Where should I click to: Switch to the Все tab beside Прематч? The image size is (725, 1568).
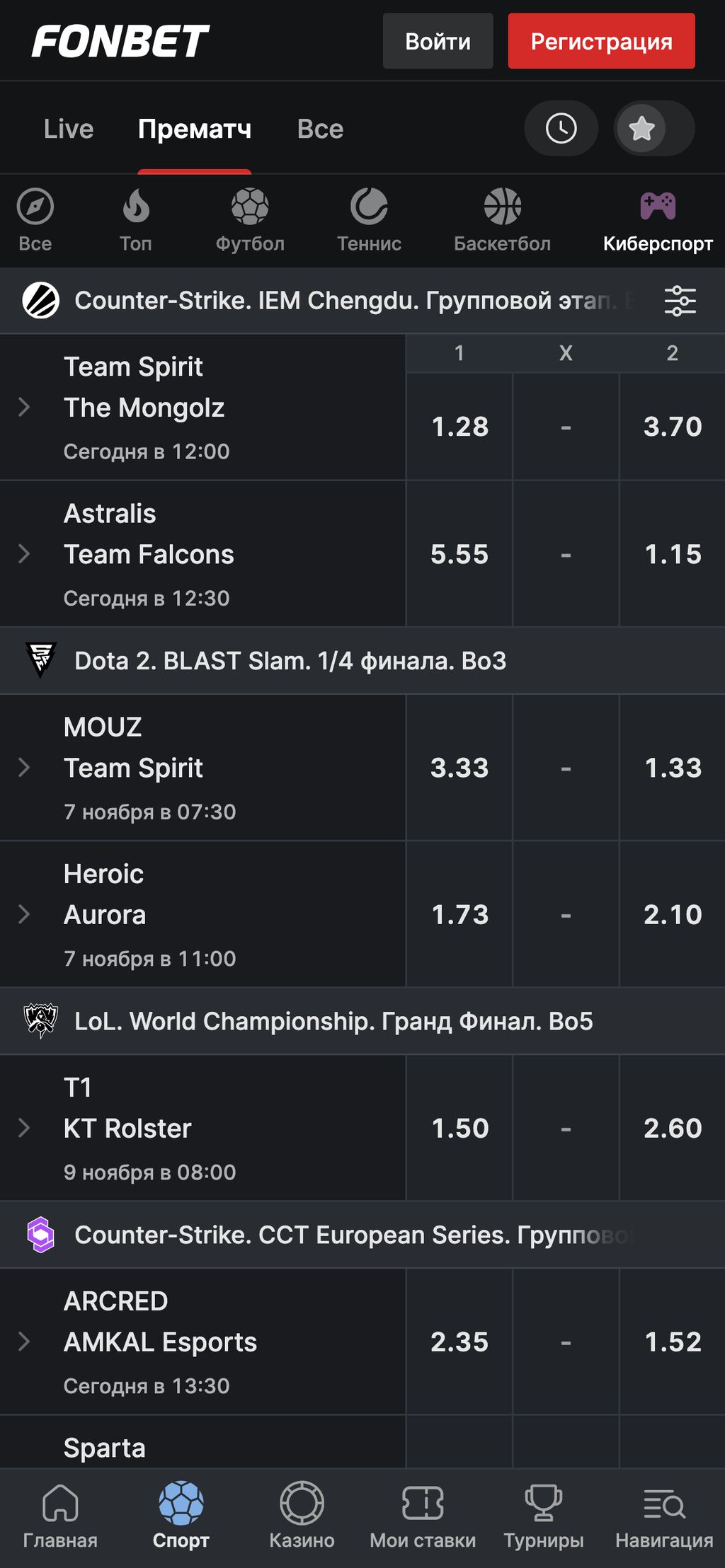320,129
